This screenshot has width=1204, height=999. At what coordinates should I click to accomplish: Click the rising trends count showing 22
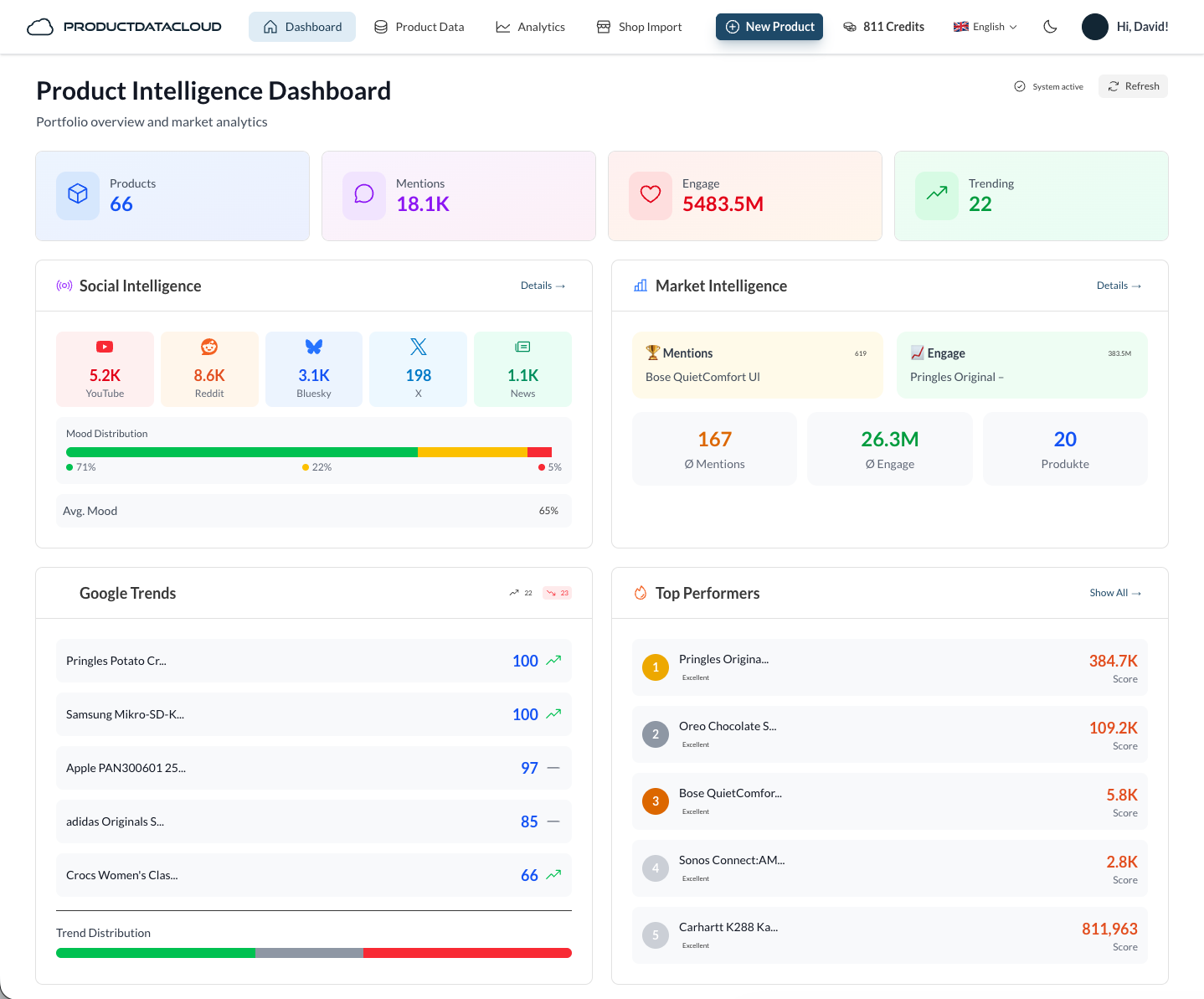tap(521, 593)
